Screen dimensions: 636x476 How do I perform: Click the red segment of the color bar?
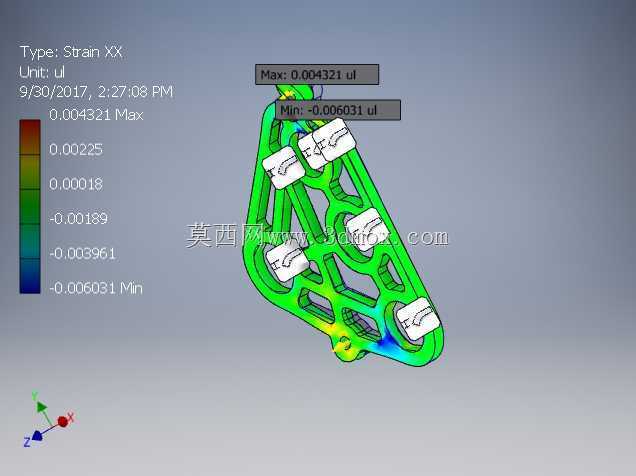(x=30, y=137)
